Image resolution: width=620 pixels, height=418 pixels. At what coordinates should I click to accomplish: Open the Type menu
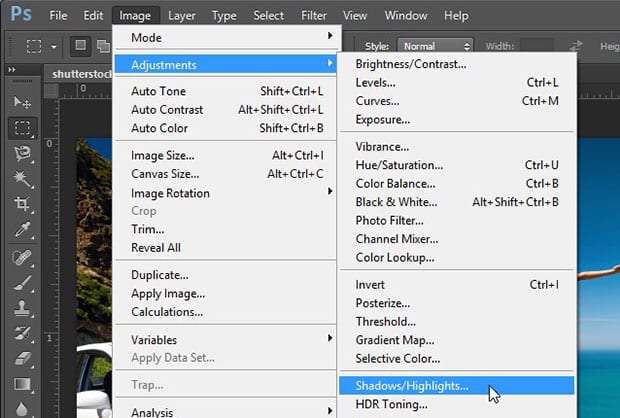pyautogui.click(x=224, y=15)
